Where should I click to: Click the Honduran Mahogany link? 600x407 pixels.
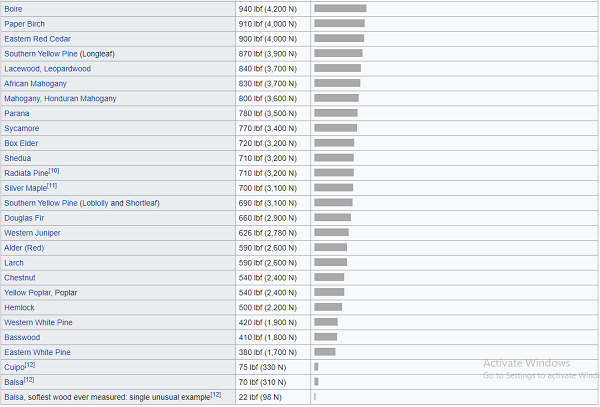point(80,98)
